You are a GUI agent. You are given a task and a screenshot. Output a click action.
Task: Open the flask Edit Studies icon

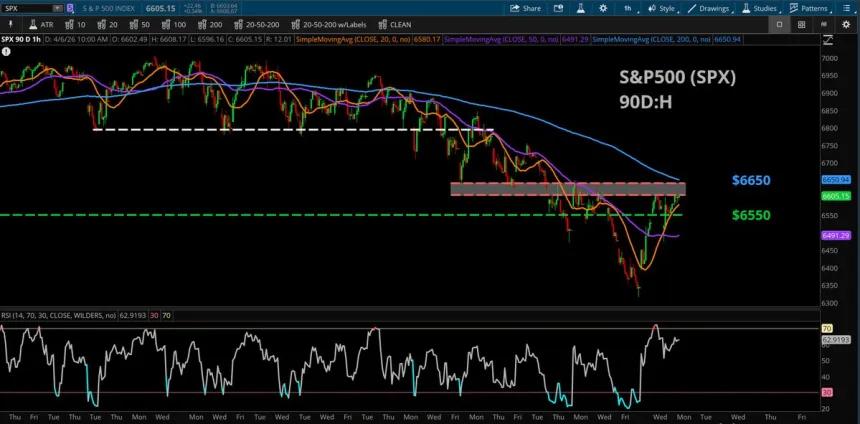pyautogui.click(x=580, y=8)
